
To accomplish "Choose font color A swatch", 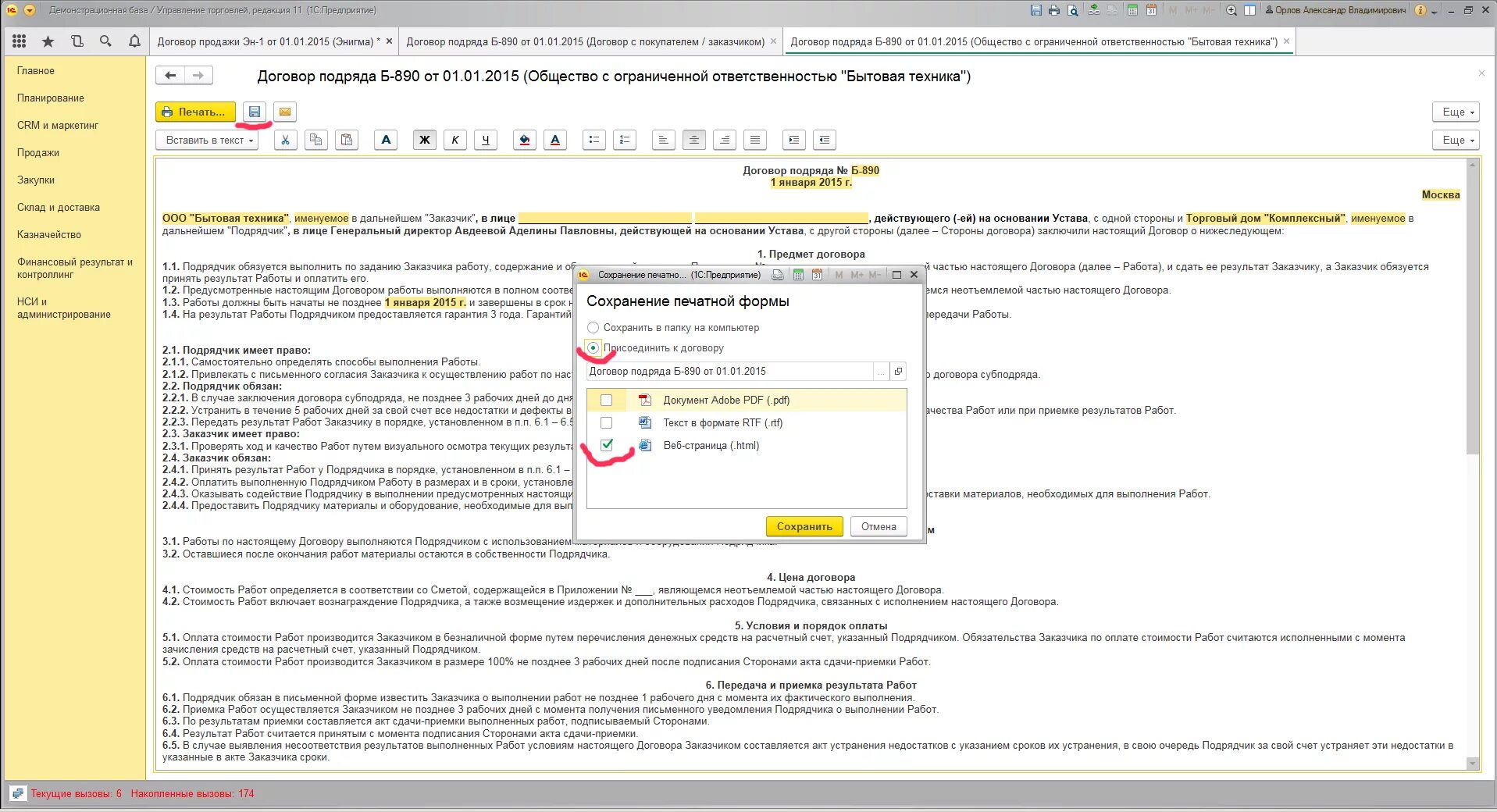I will point(555,140).
